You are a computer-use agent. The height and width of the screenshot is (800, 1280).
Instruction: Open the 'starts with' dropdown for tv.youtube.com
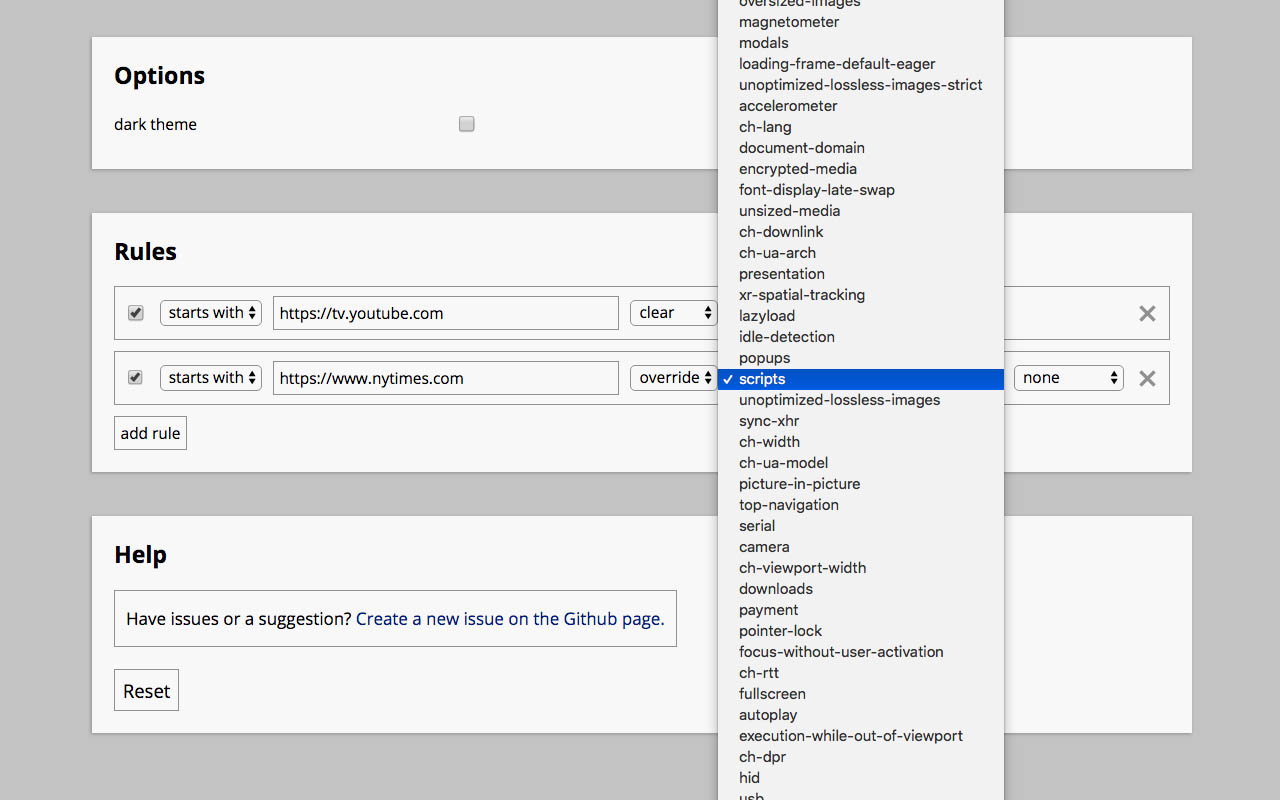pyautogui.click(x=210, y=312)
